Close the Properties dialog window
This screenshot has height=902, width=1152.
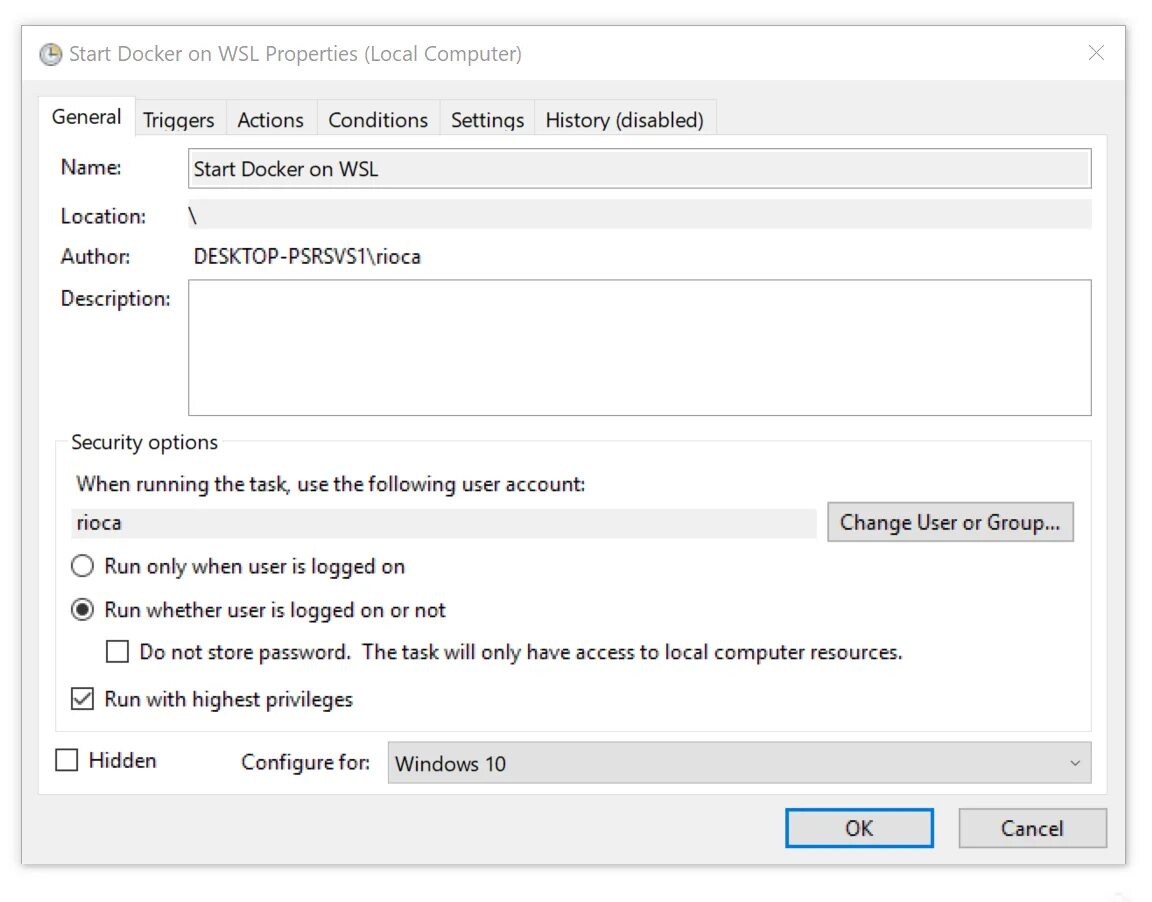coord(1096,53)
